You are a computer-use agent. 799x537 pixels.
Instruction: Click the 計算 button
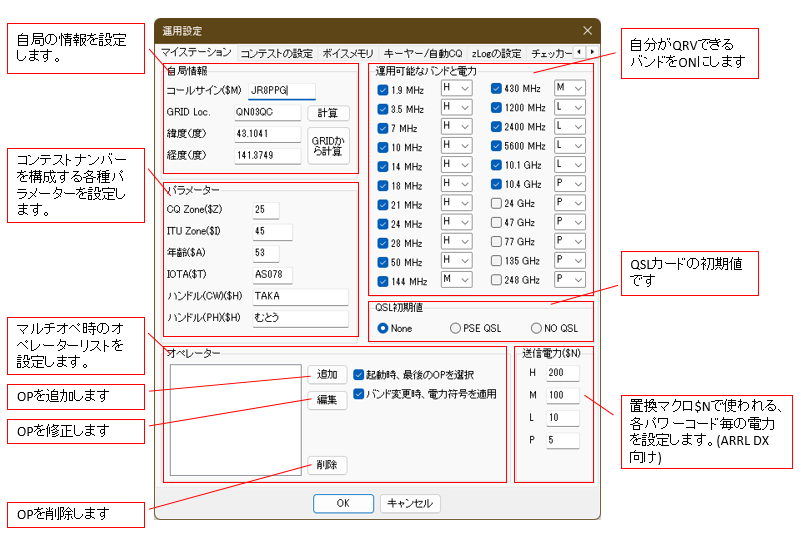pos(328,113)
